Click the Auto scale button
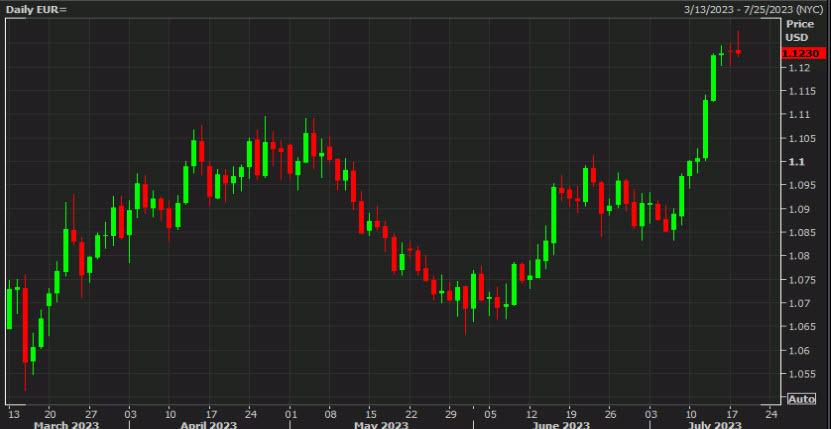Screen dimensions: 831x429 coord(801,399)
